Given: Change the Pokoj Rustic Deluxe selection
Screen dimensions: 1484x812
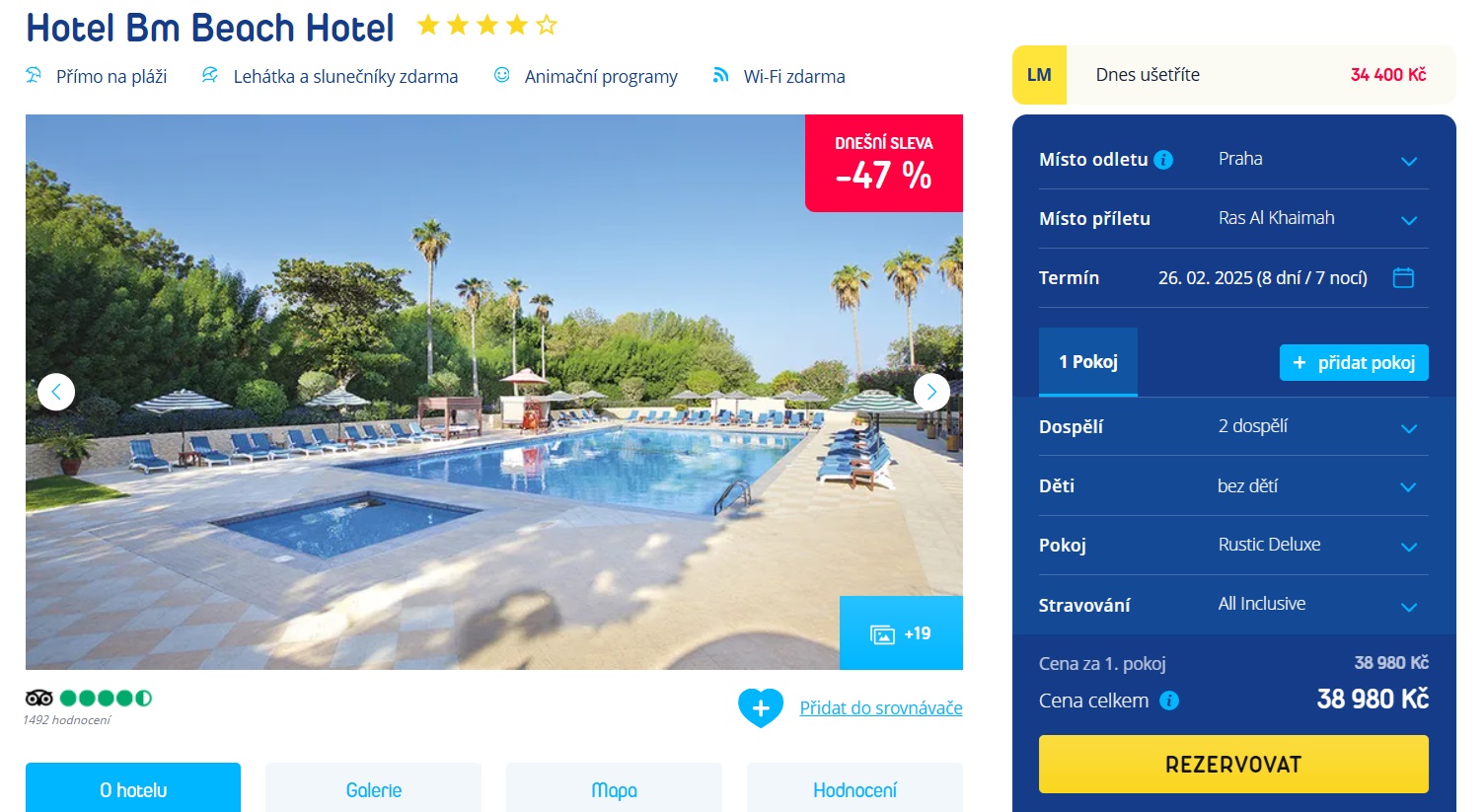Looking at the screenshot, I should [x=1233, y=545].
